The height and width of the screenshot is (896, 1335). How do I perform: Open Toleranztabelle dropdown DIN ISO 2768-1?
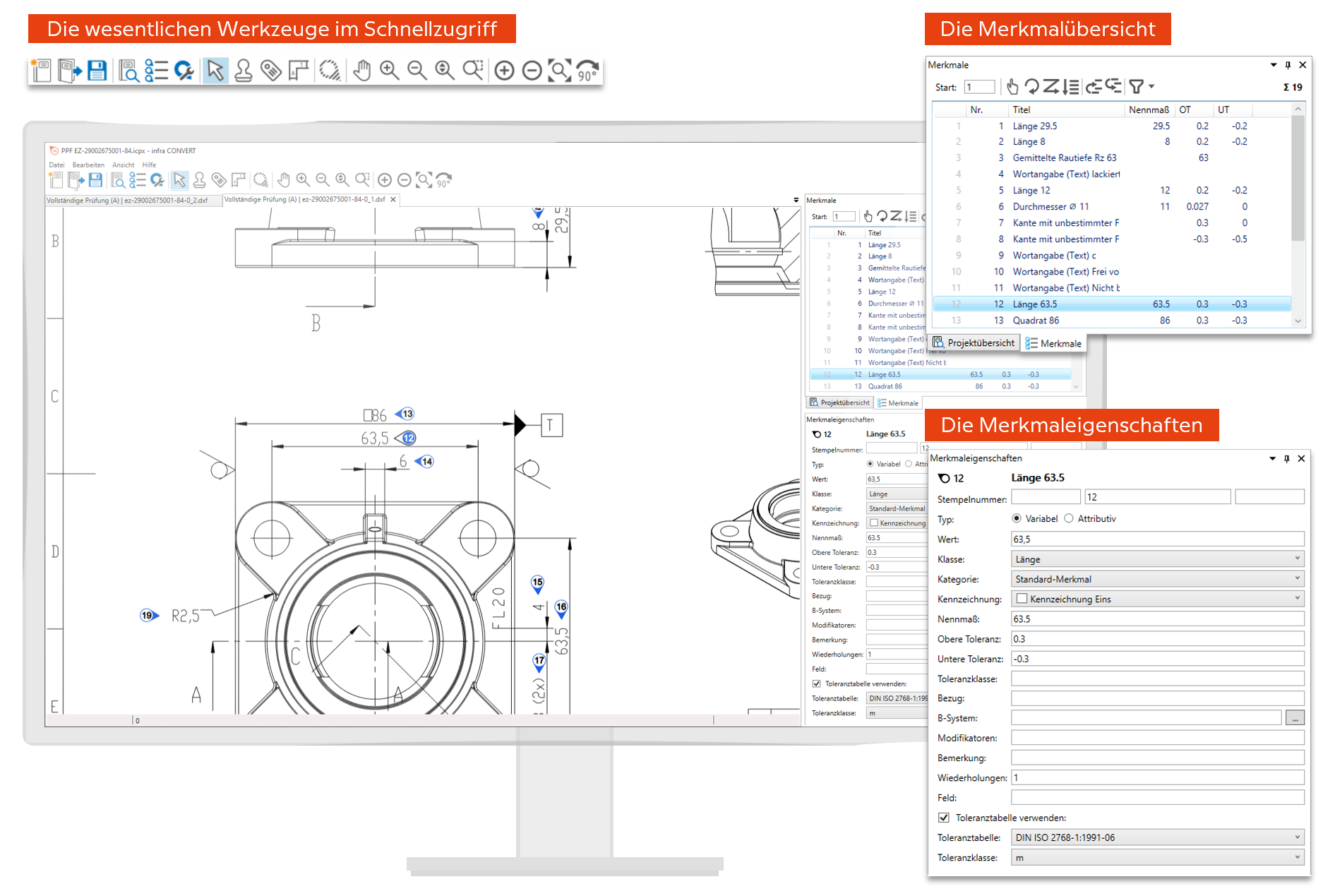[x=1156, y=837]
